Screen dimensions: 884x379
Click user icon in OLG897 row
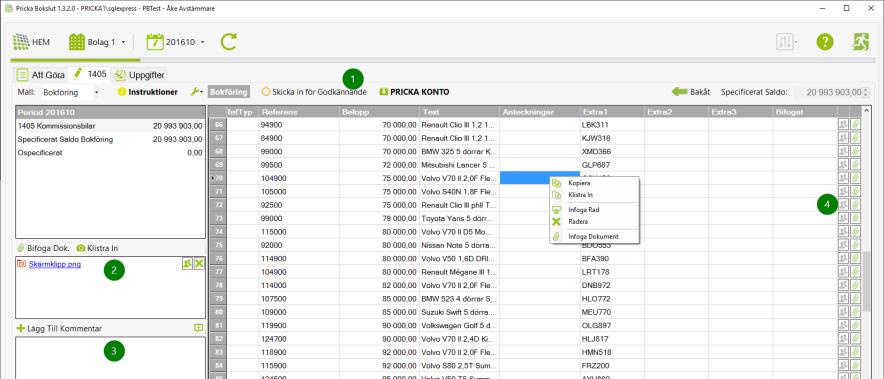click(843, 326)
